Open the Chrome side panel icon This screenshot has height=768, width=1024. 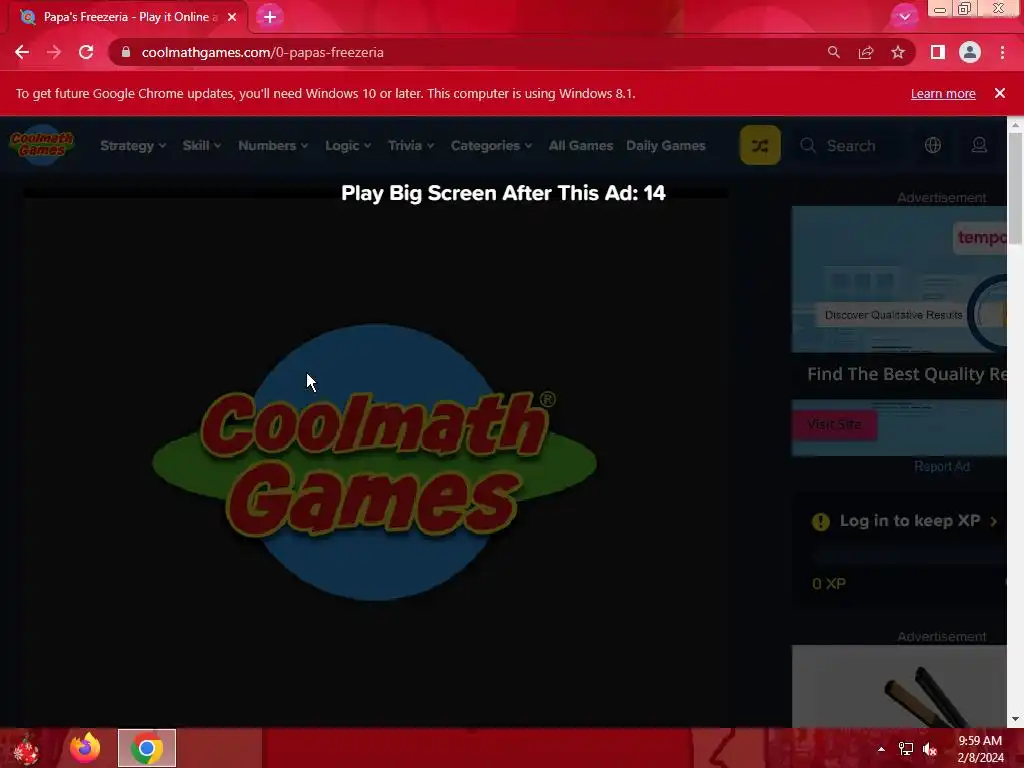[x=938, y=52]
